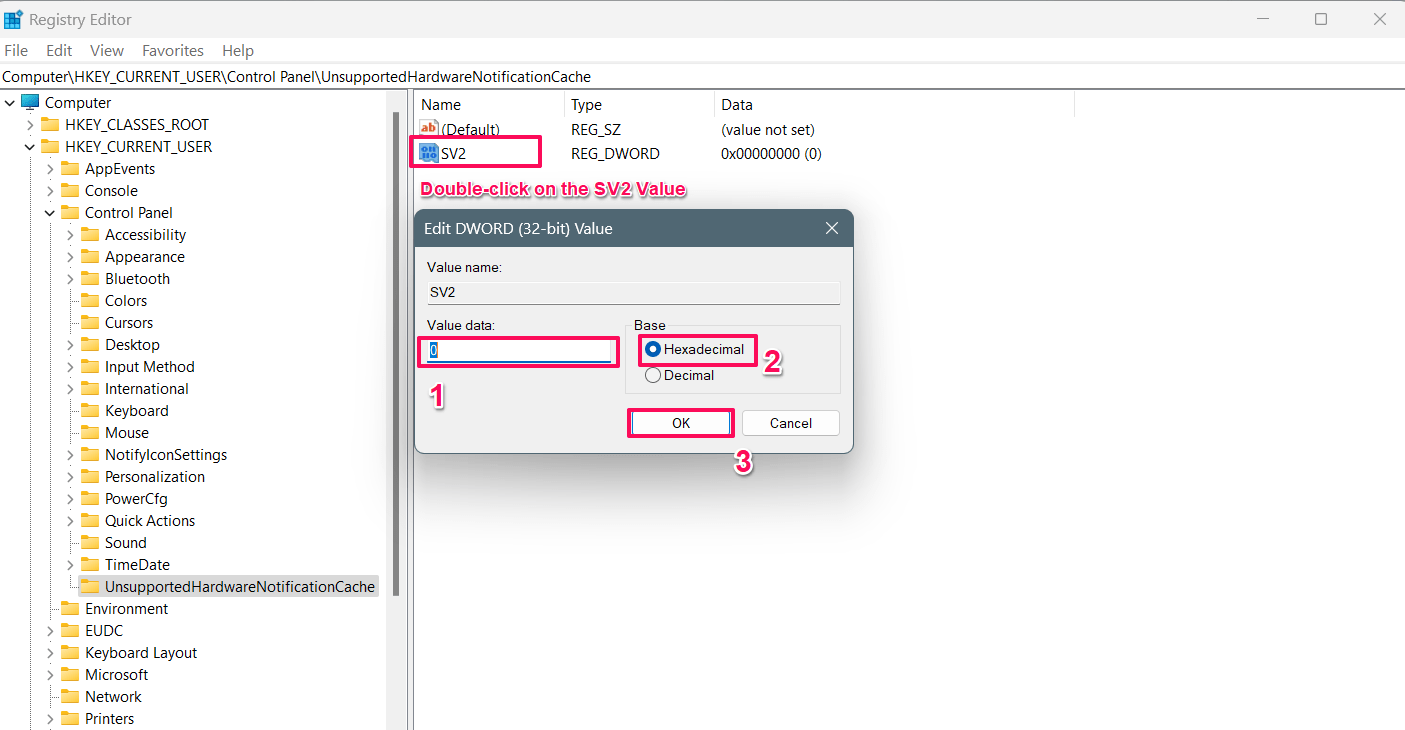Collapse the HKEY_CURRENT_USER key
This screenshot has height=730, width=1405.
(30, 147)
